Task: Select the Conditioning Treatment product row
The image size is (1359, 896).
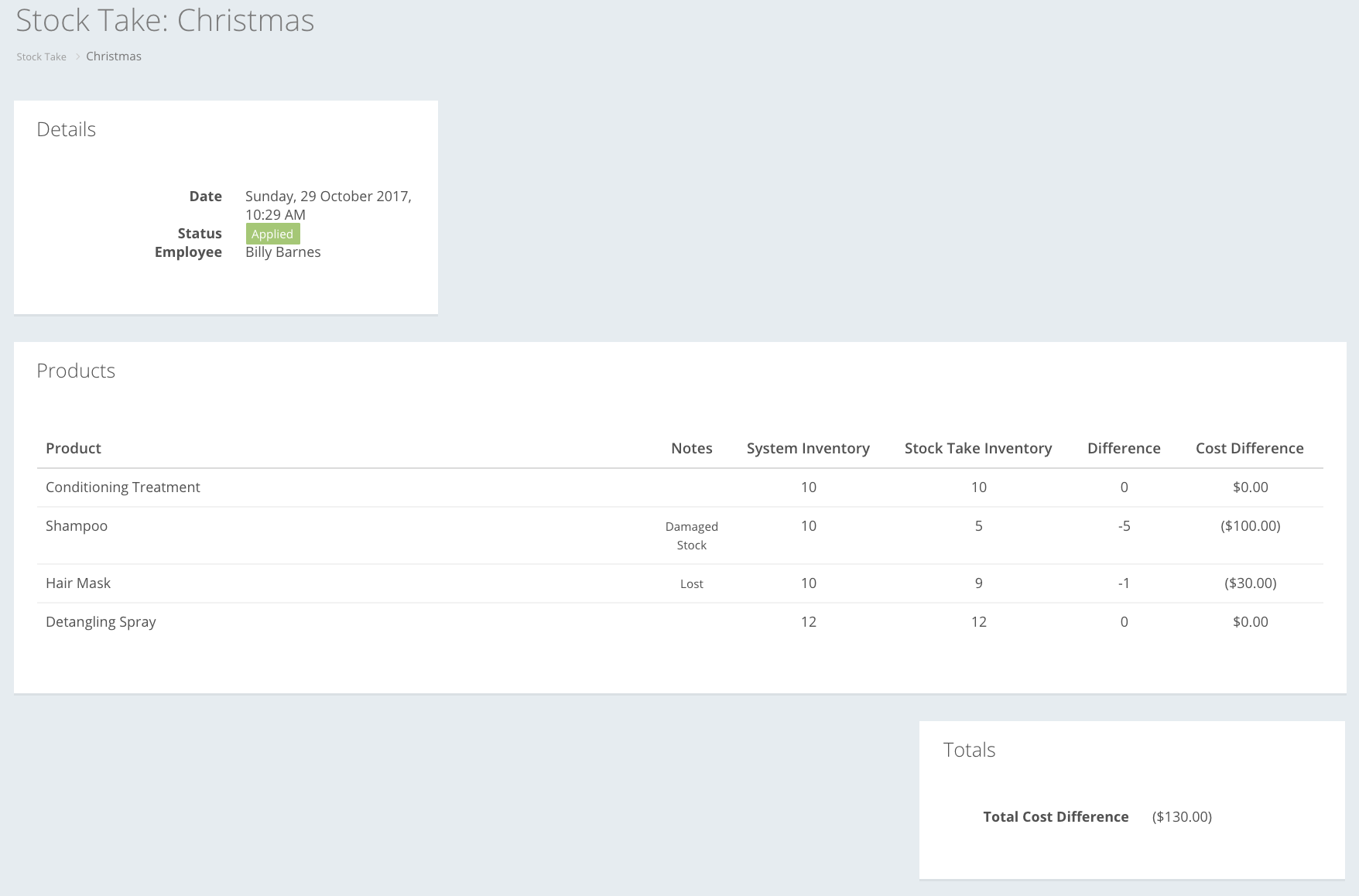Action: pyautogui.click(x=122, y=487)
